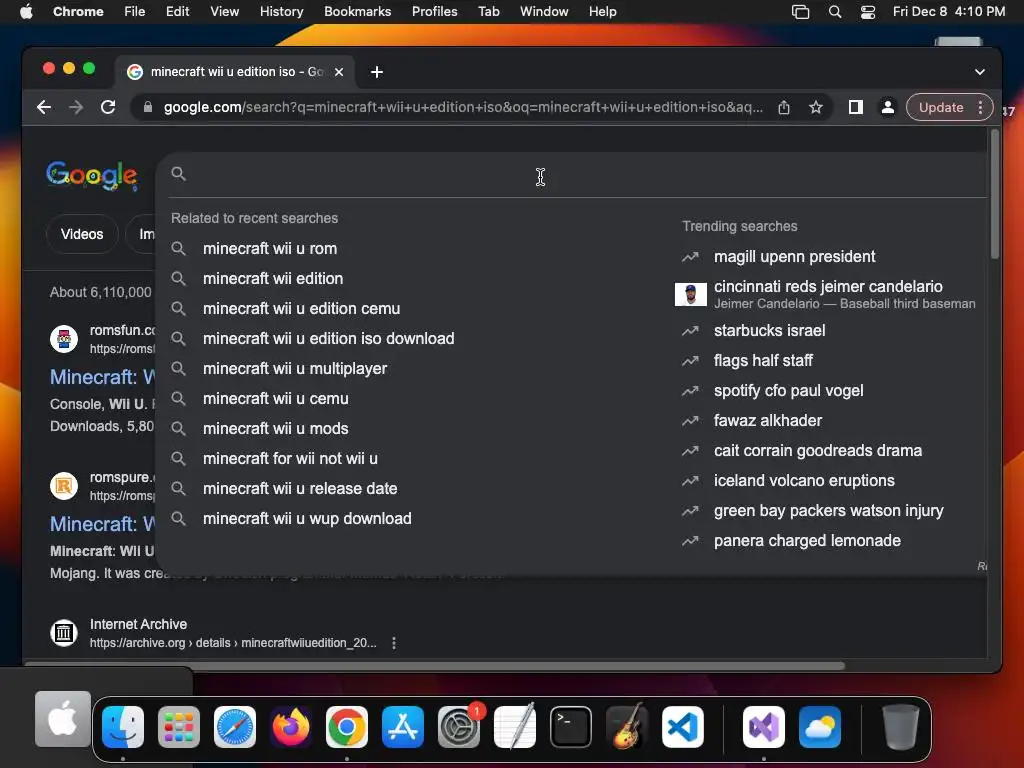Viewport: 1024px width, 768px height.
Task: Click the page vertical scrollbar
Action: click(x=995, y=195)
